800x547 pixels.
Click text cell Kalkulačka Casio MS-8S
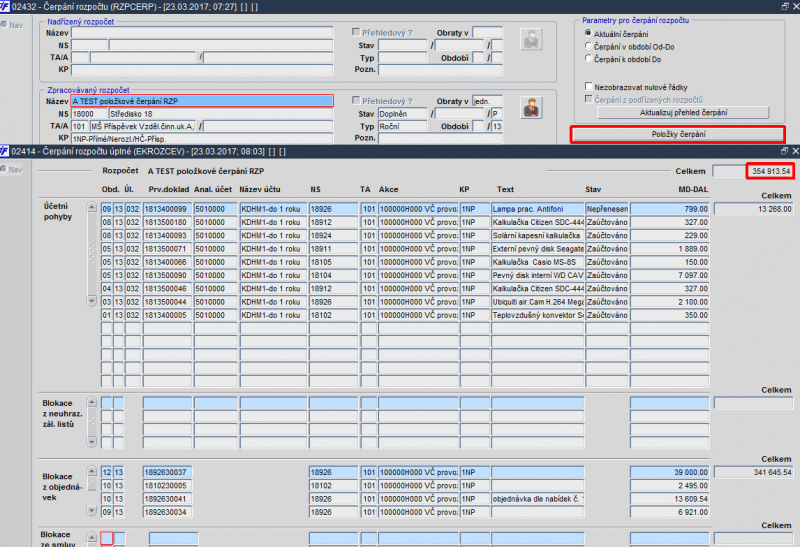(x=538, y=262)
